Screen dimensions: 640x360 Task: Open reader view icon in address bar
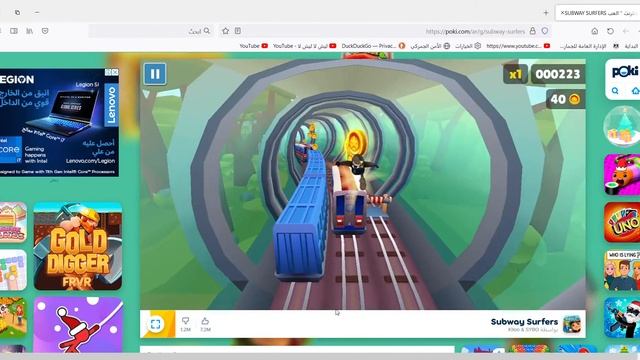(238, 31)
